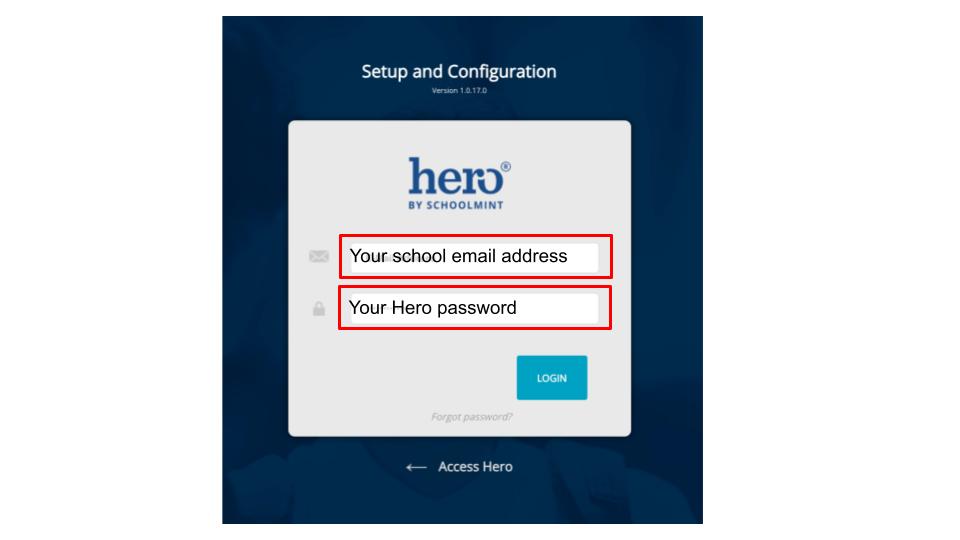Click blank card area left of LOGIN

[x=400, y=378]
